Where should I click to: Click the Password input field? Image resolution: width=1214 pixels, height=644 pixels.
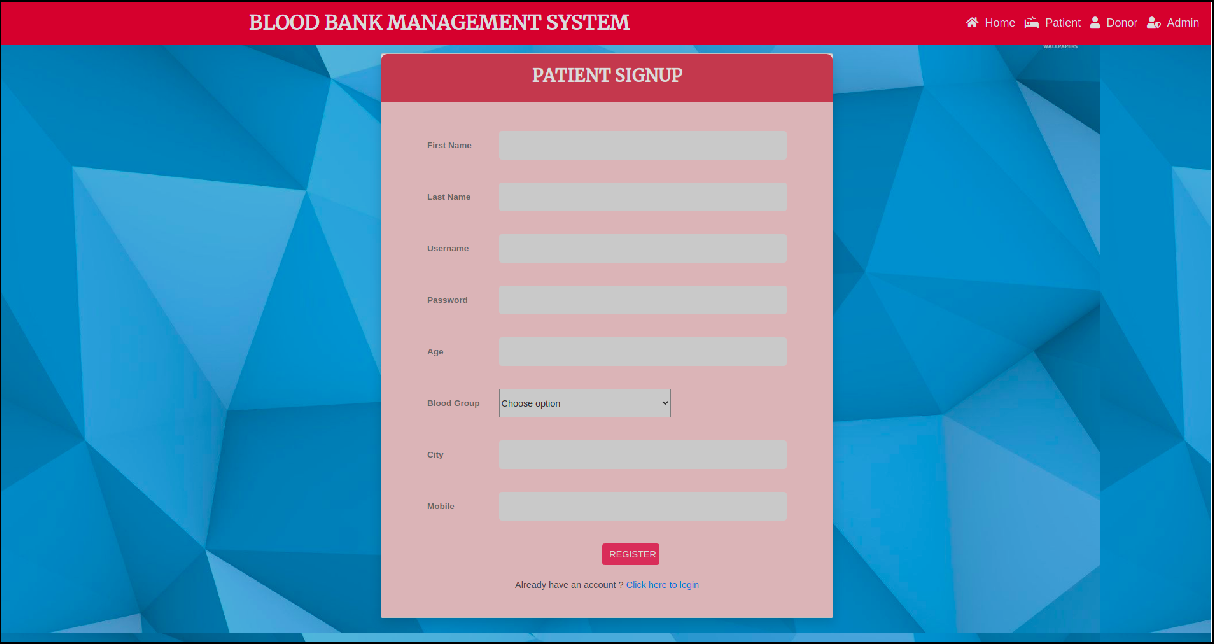(x=643, y=300)
